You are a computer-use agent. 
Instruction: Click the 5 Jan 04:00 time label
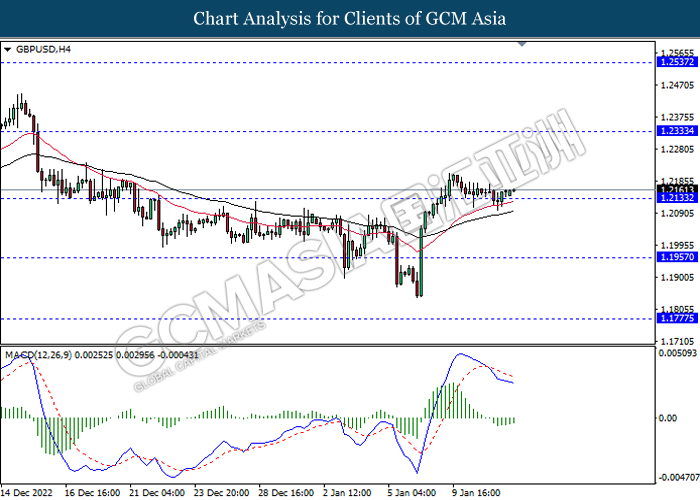coord(412,493)
